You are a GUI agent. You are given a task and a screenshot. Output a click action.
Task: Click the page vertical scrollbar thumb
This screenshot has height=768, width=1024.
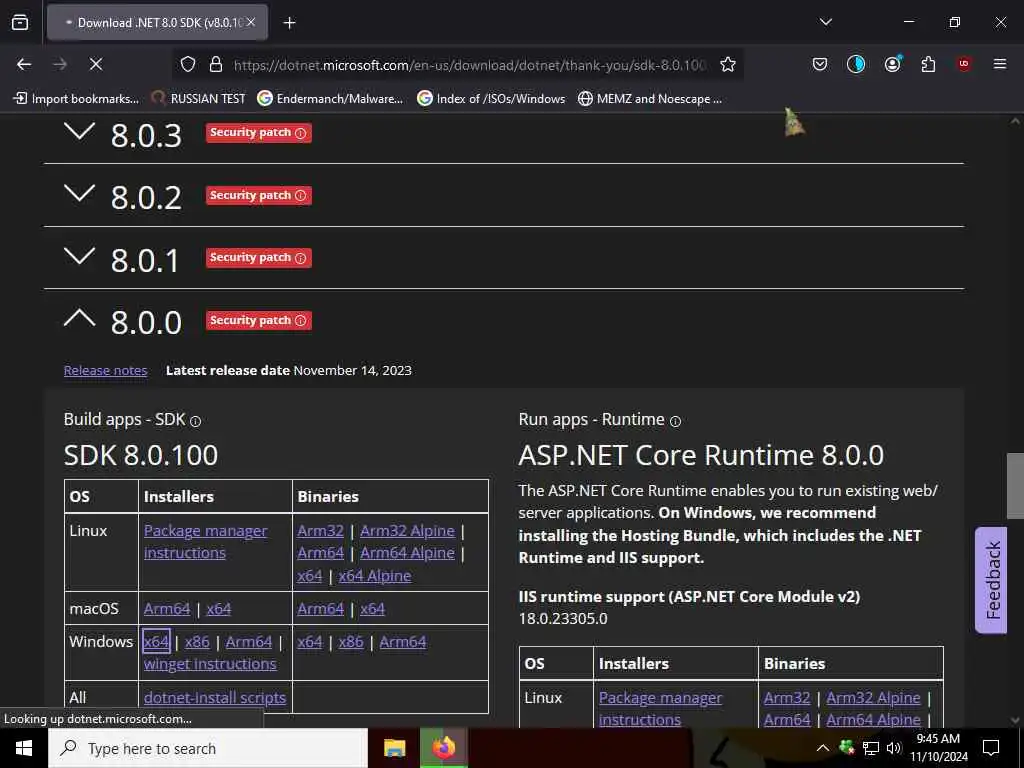1015,485
